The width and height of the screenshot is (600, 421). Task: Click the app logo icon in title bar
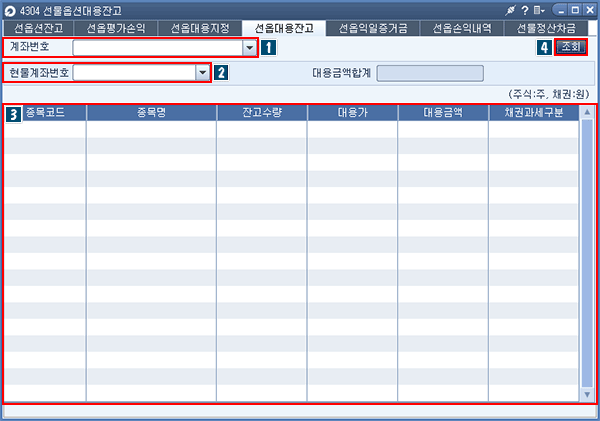tap(11, 9)
